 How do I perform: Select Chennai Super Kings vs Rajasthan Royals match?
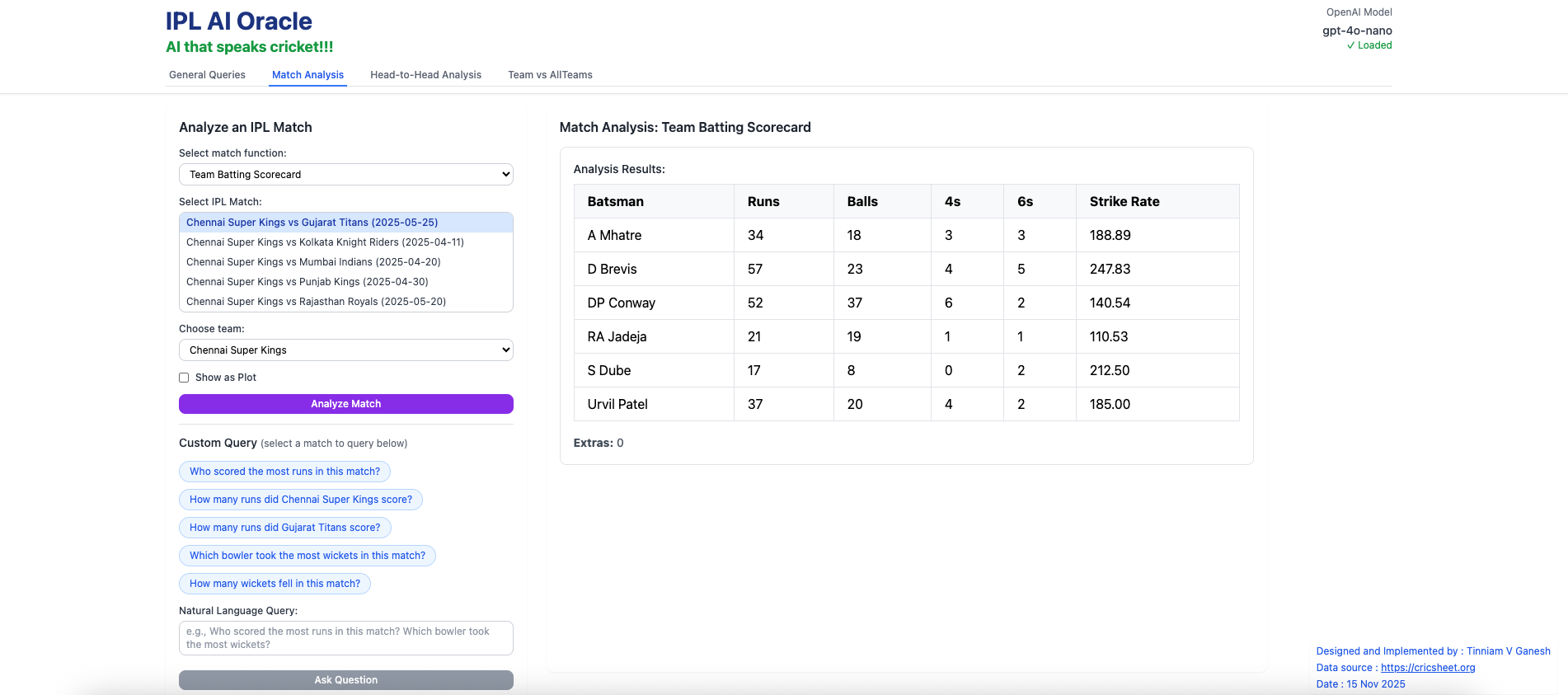(316, 302)
